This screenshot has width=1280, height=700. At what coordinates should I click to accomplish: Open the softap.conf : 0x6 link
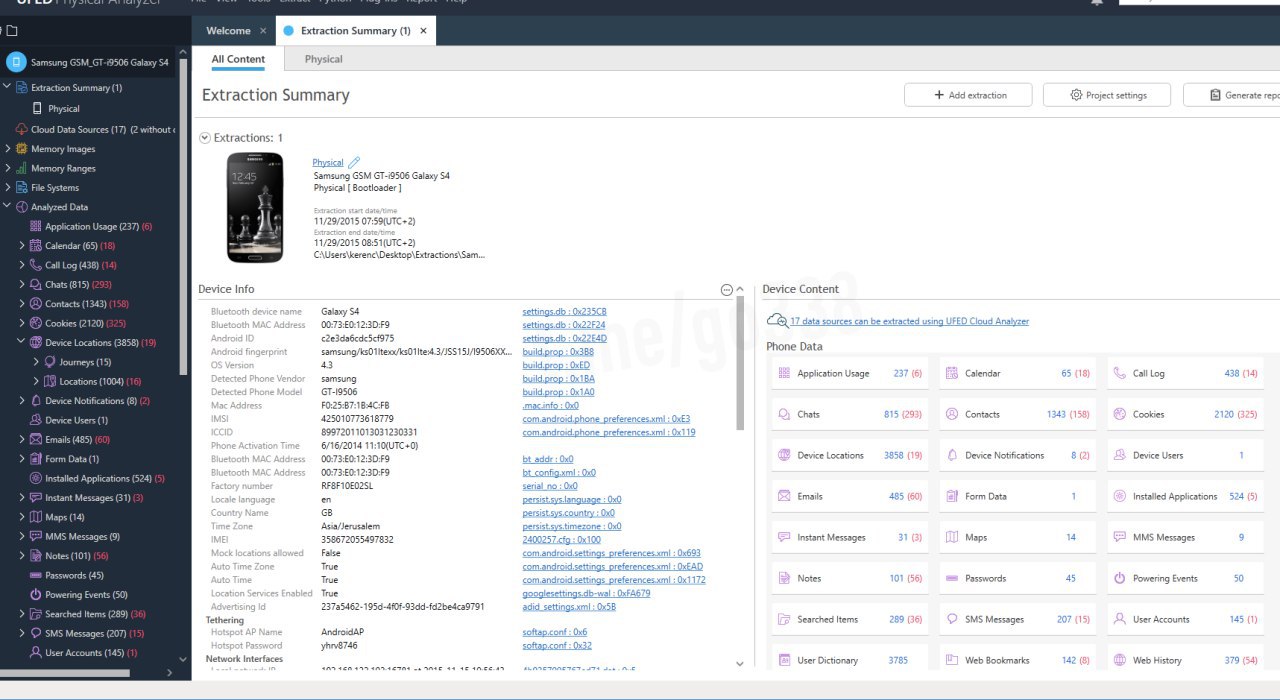[x=554, y=632]
